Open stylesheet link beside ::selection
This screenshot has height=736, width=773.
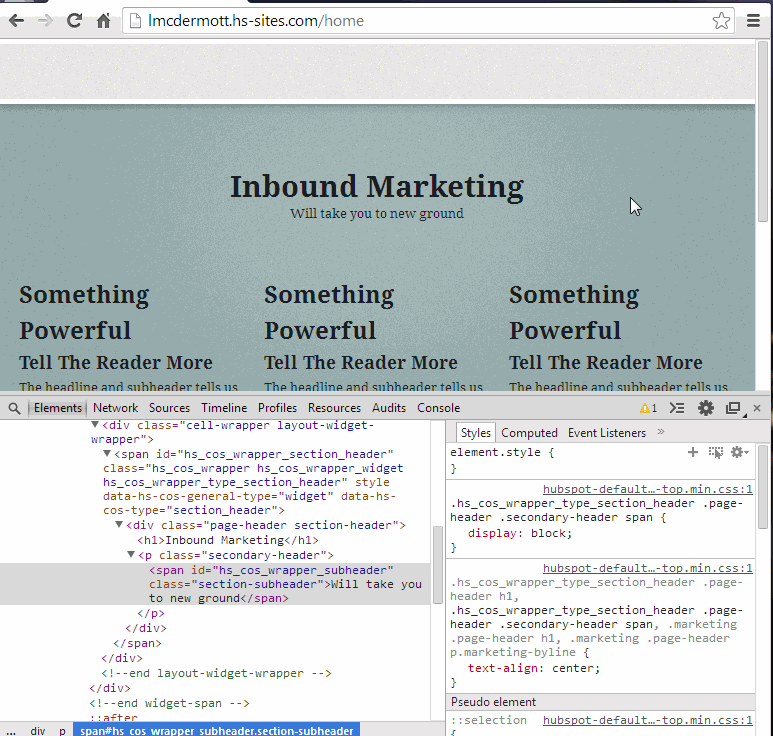[648, 720]
